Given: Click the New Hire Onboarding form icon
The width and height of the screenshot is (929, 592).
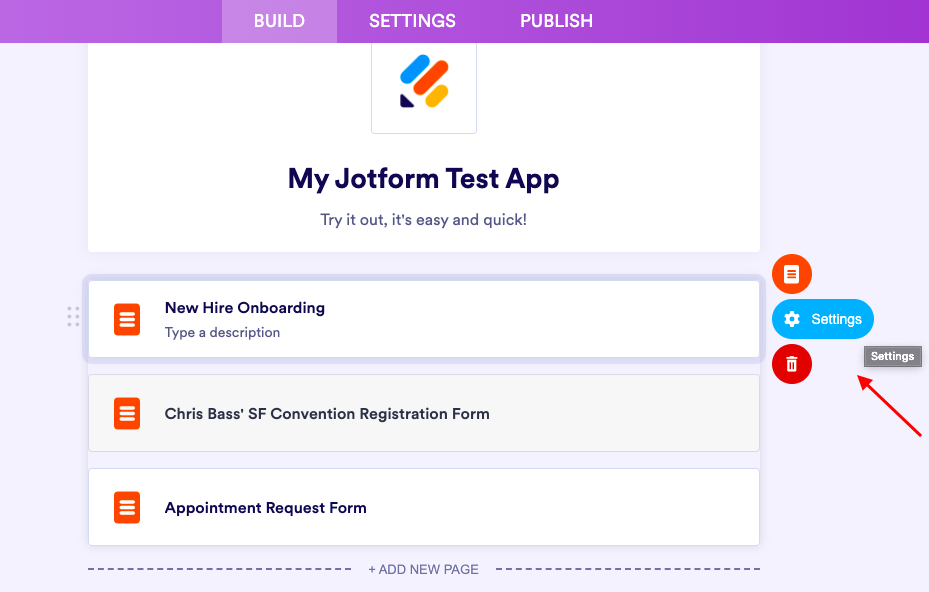Looking at the screenshot, I should (x=127, y=319).
